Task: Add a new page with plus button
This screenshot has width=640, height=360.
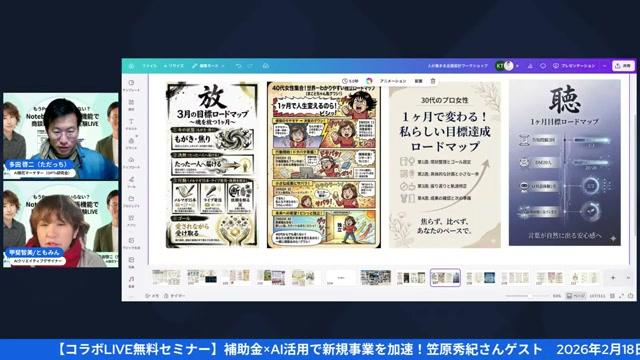Action: 613,278
